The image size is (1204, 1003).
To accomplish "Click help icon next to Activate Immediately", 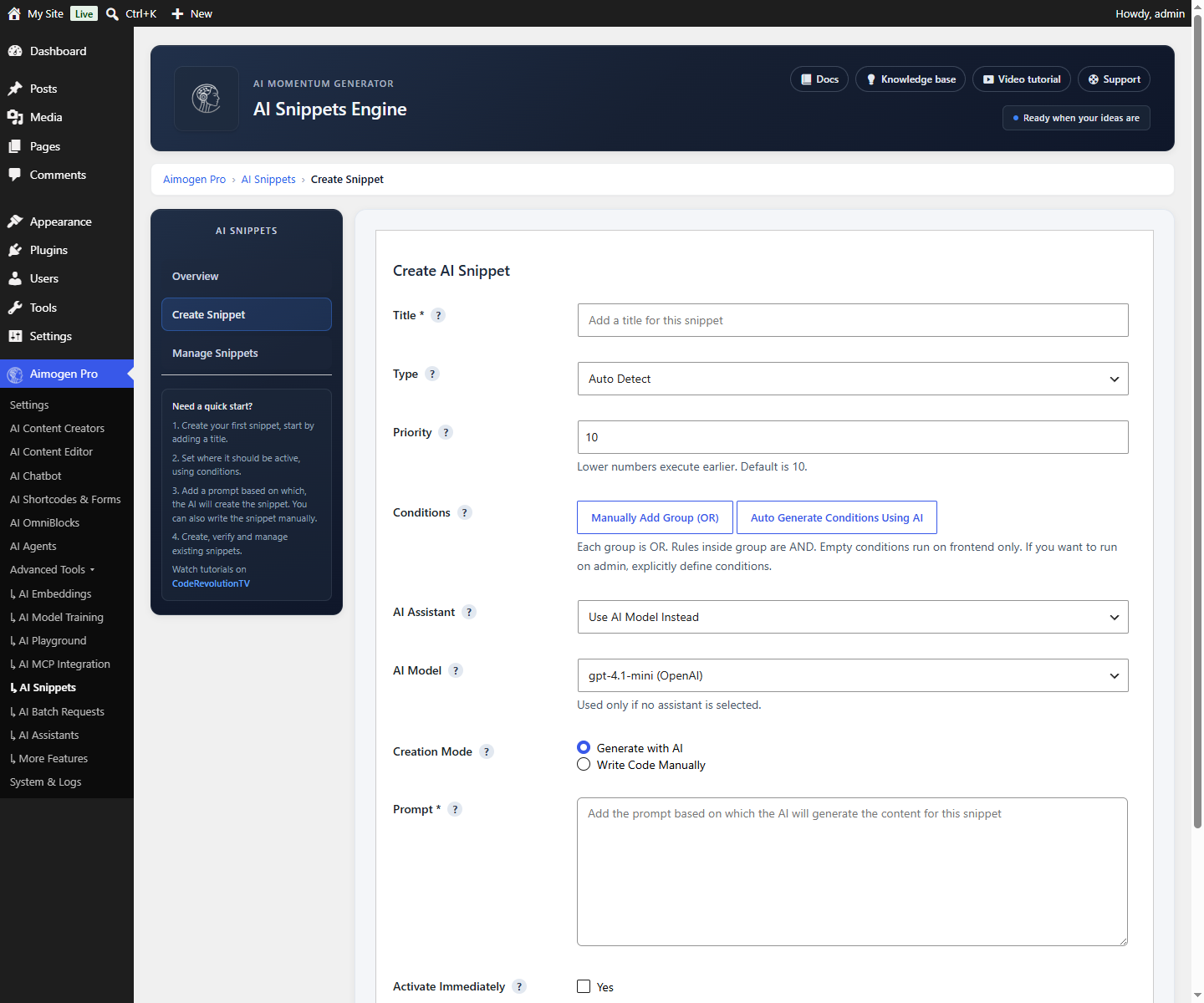I will tap(519, 986).
